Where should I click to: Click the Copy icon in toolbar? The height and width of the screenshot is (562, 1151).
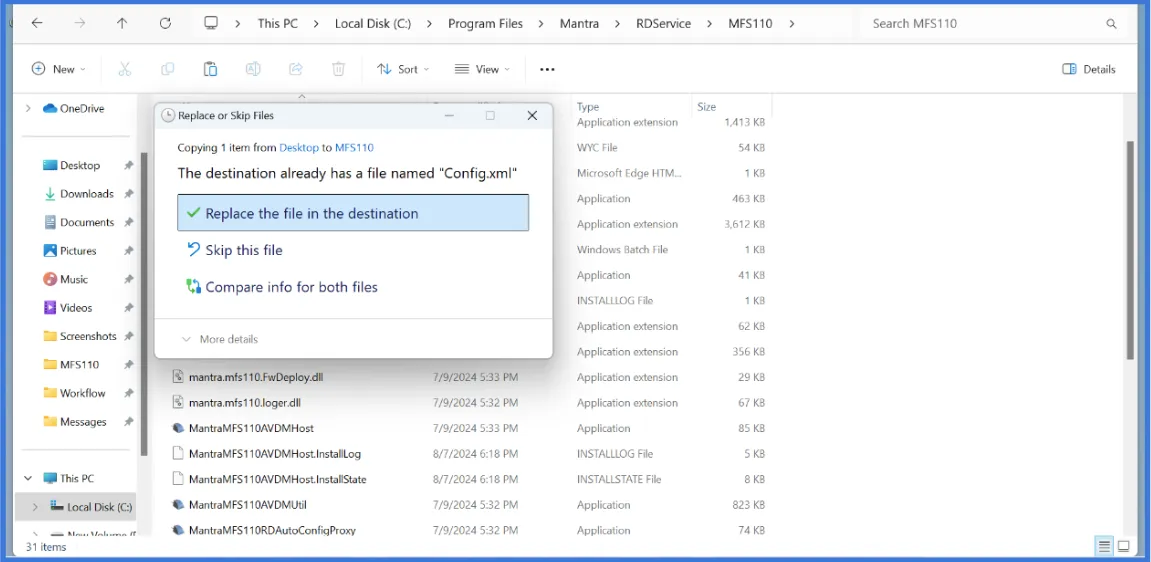tap(167, 69)
